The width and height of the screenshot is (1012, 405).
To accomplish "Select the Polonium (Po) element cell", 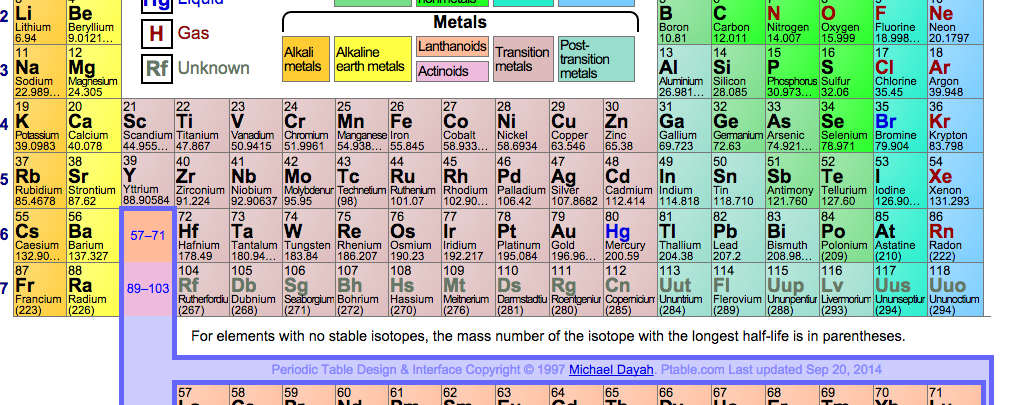I will pyautogui.click(x=847, y=235).
